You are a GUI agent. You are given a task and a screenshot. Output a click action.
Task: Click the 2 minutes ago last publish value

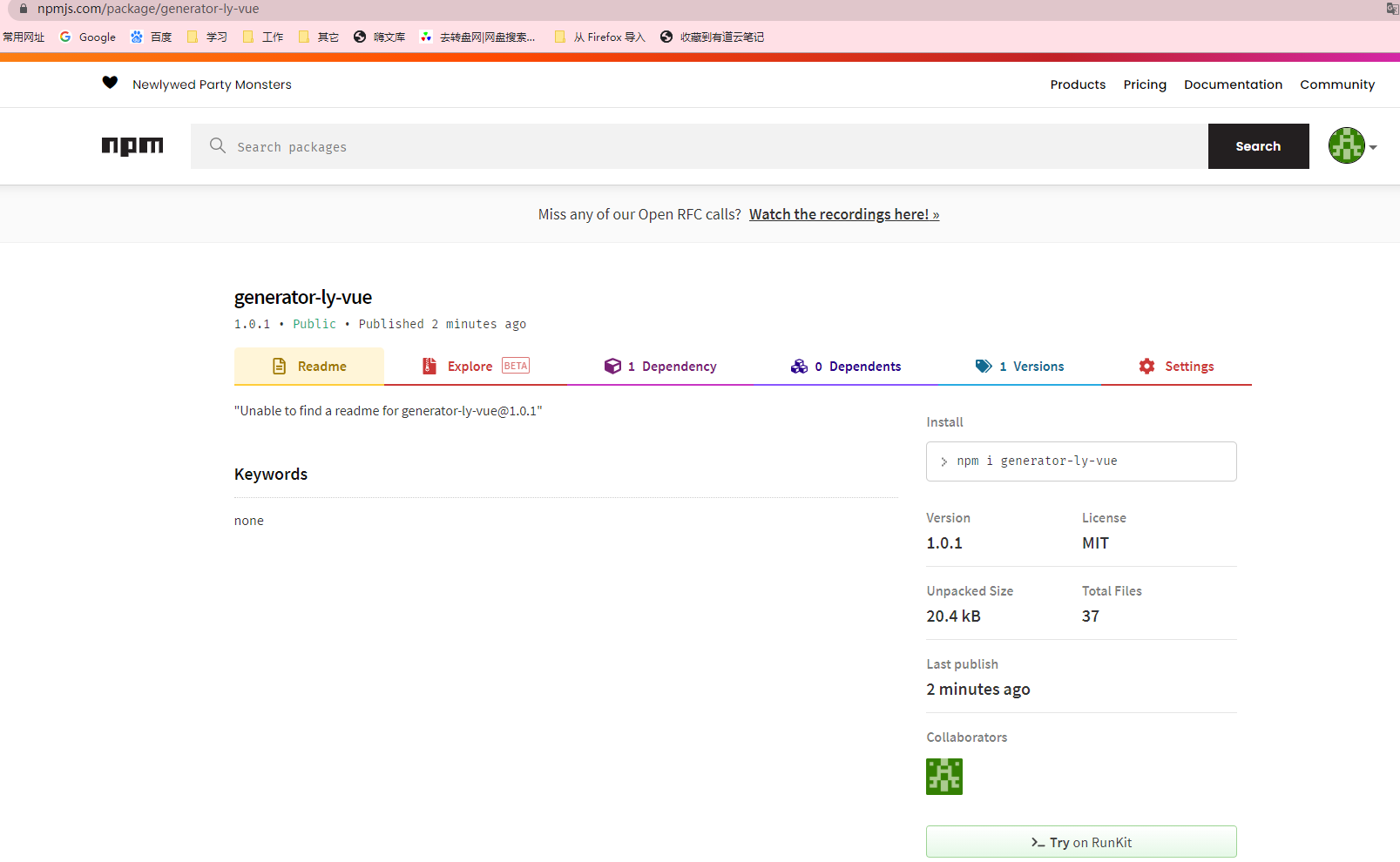[x=978, y=690]
